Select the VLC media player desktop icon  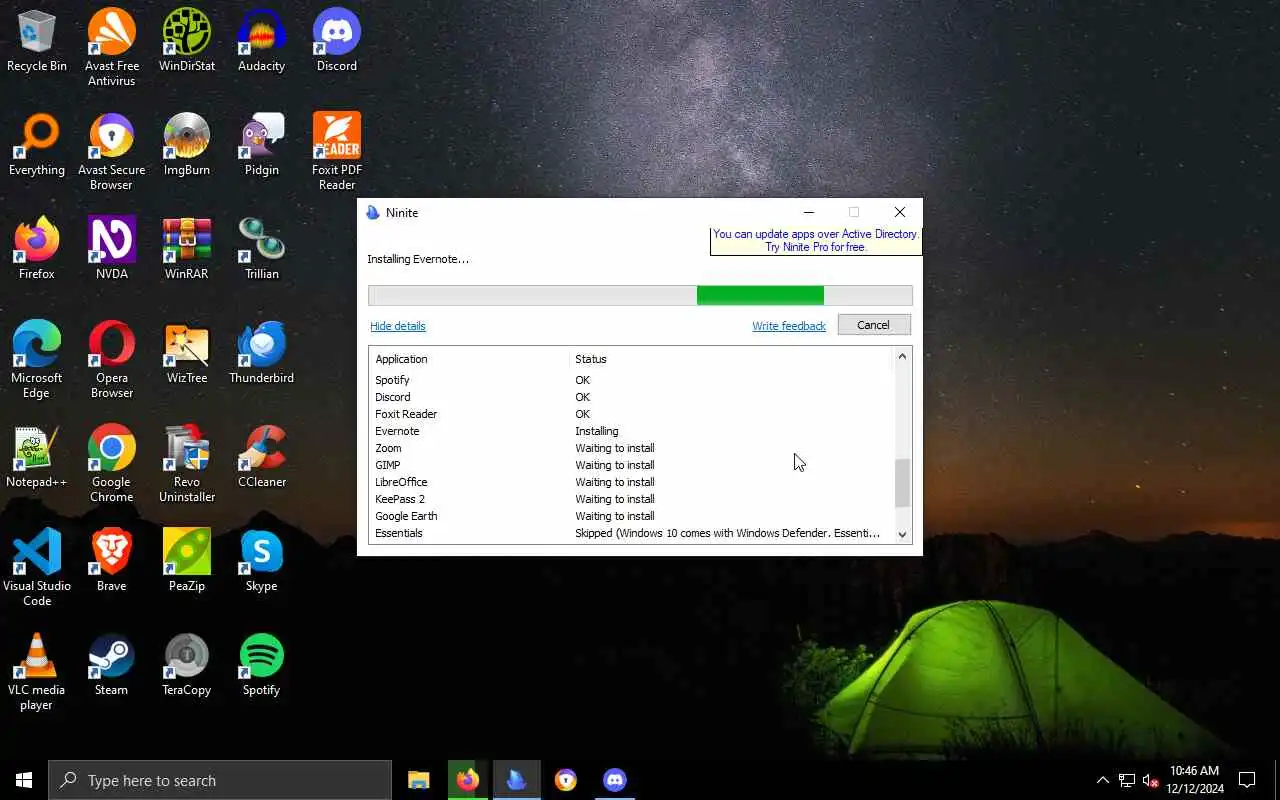pyautogui.click(x=37, y=672)
